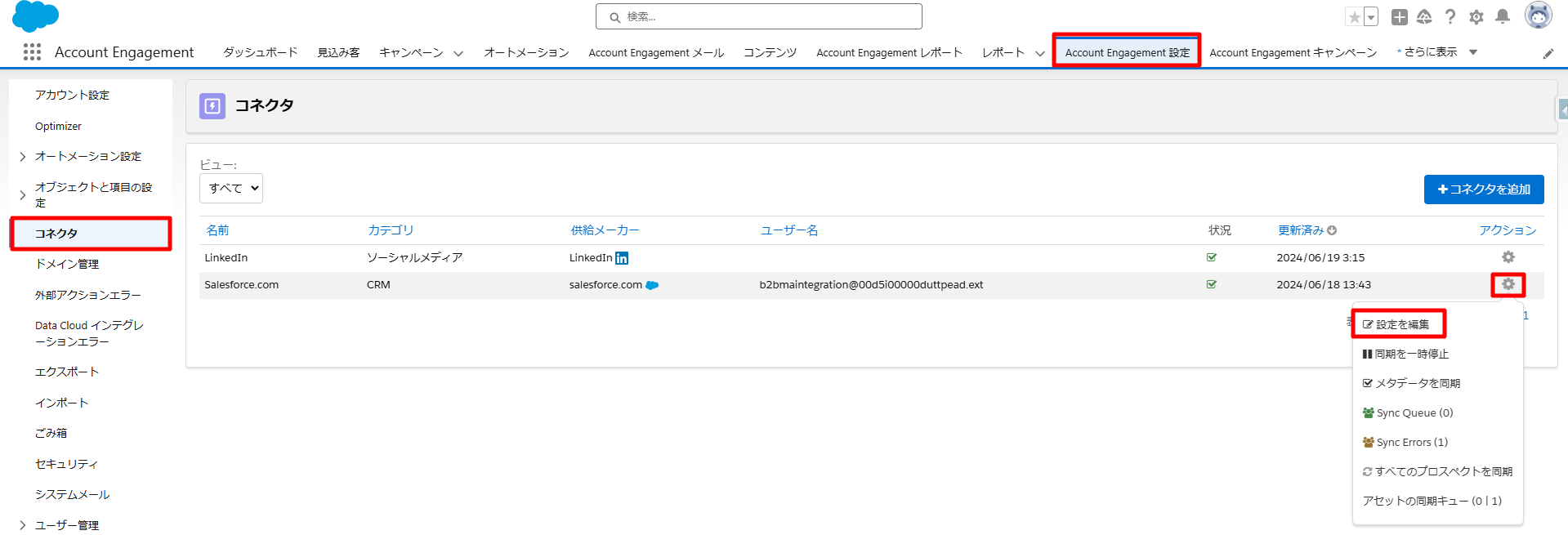Open セキュリティ in the sidebar
The height and width of the screenshot is (535, 1568).
pyautogui.click(x=66, y=464)
